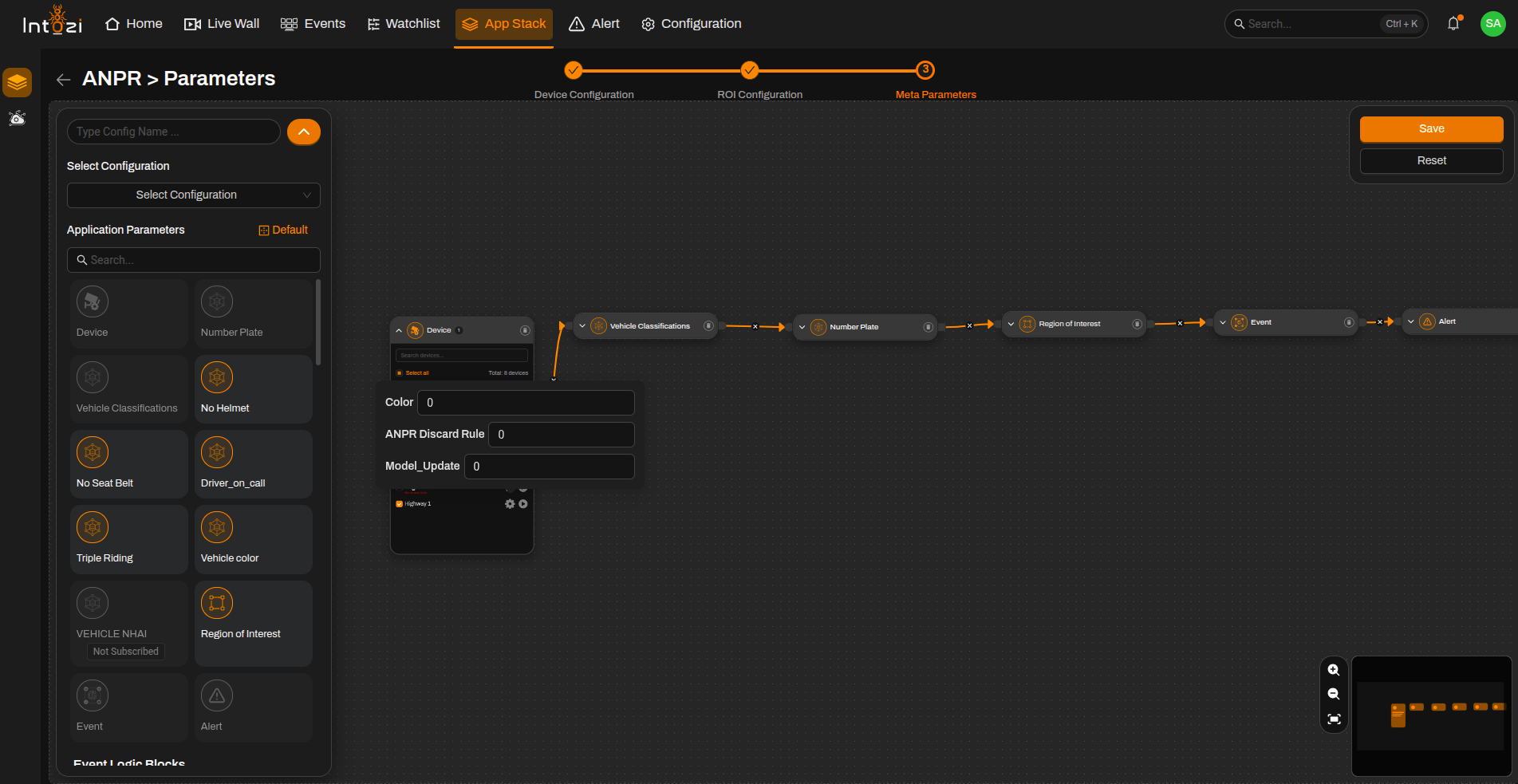Delete the Number Plate node
This screenshot has width=1518, height=784.
928,327
